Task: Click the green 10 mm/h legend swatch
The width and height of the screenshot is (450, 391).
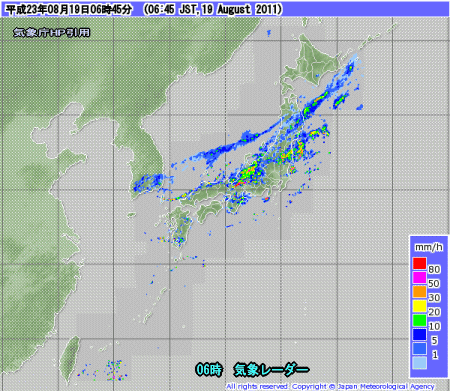Action: [420, 320]
